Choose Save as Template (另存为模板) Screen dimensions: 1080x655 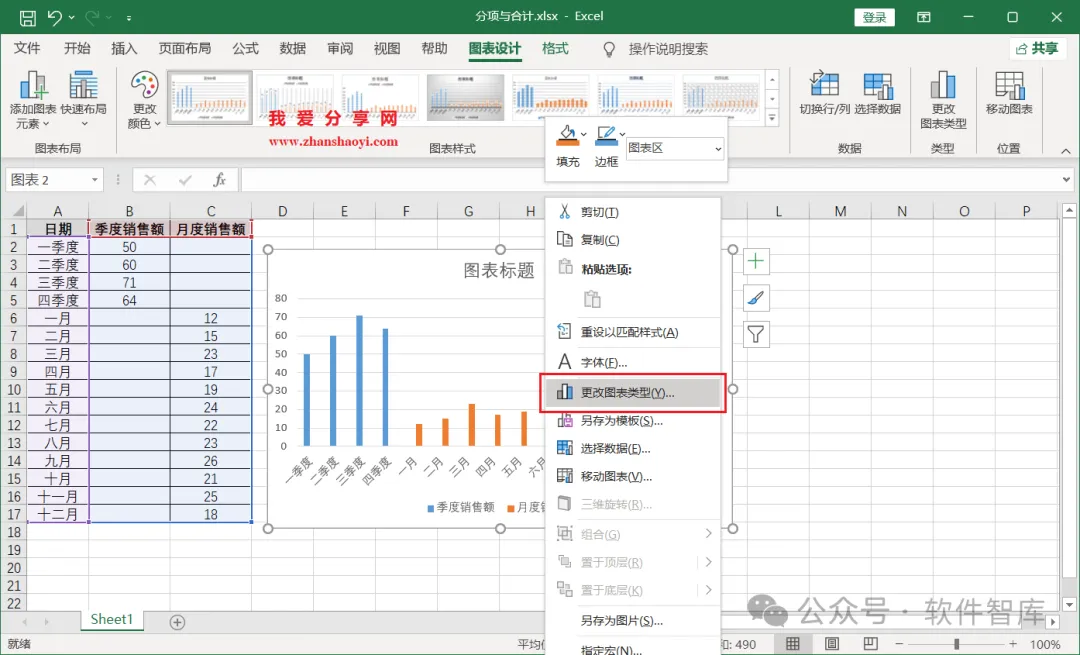coord(632,421)
